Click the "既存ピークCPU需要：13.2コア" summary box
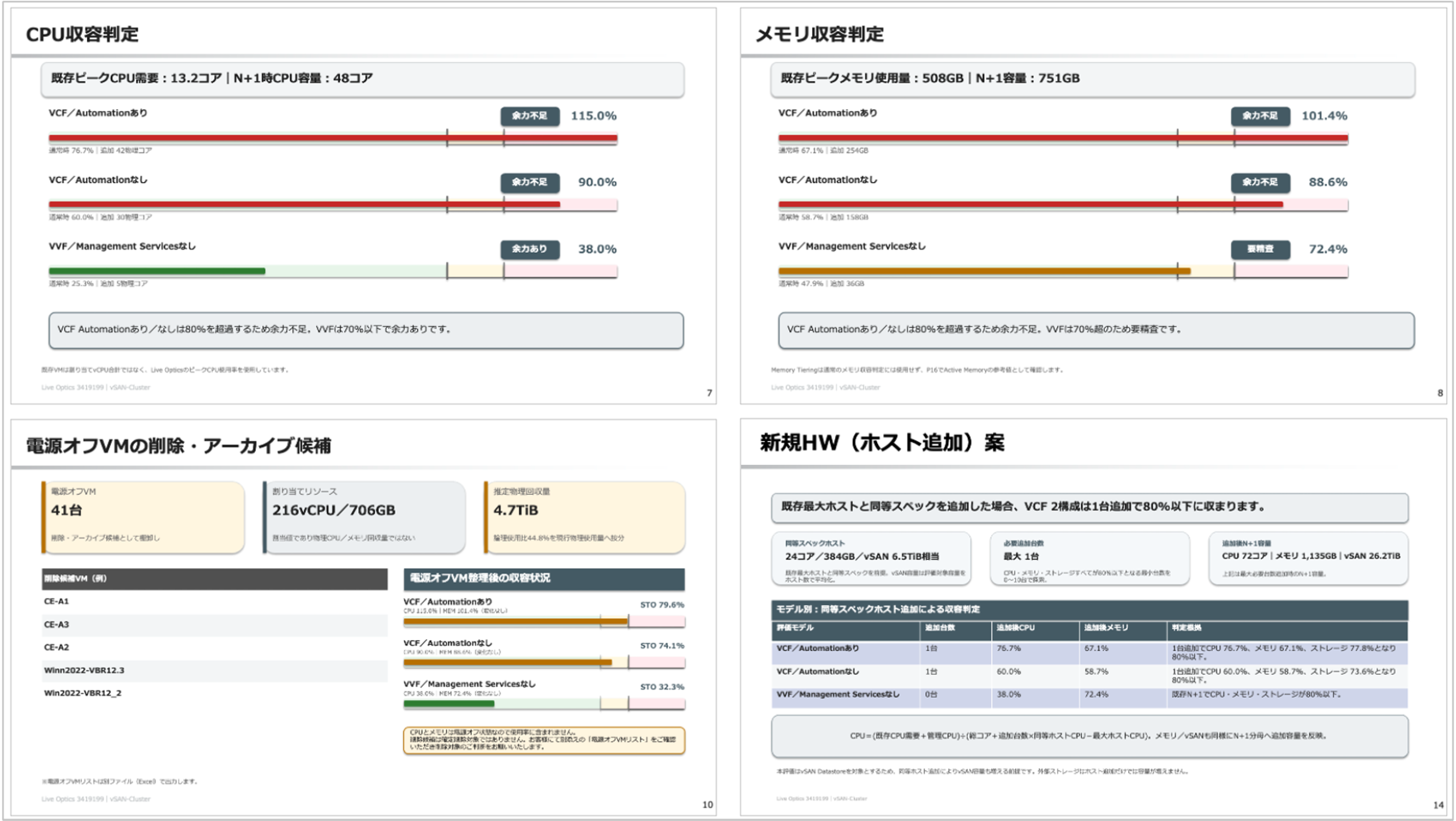Image resolution: width=1456 pixels, height=821 pixels. (x=362, y=79)
